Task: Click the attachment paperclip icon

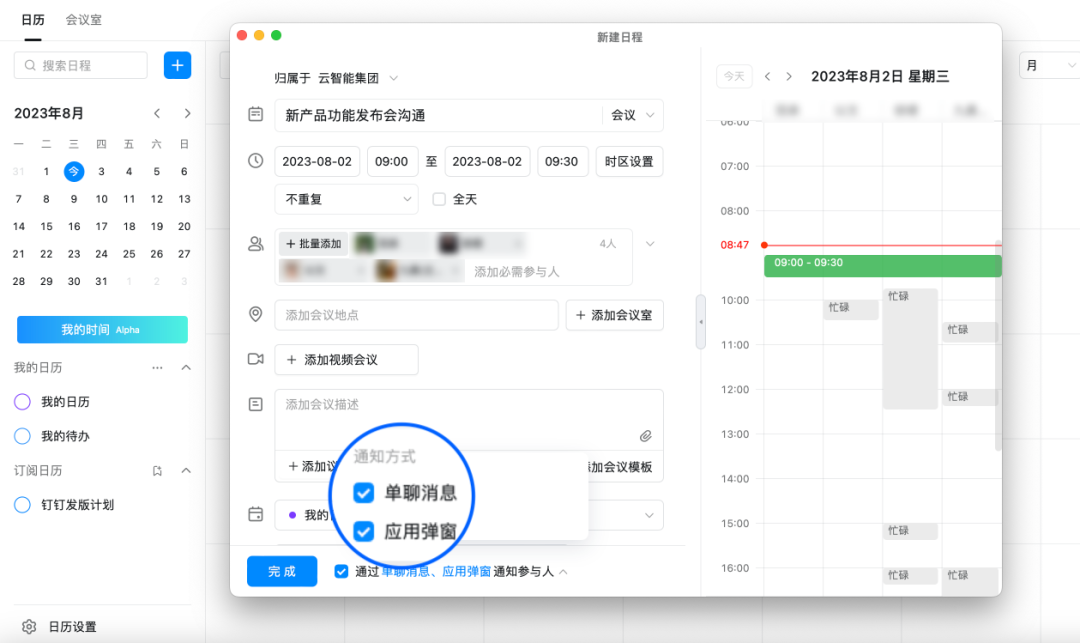Action: coord(645,436)
